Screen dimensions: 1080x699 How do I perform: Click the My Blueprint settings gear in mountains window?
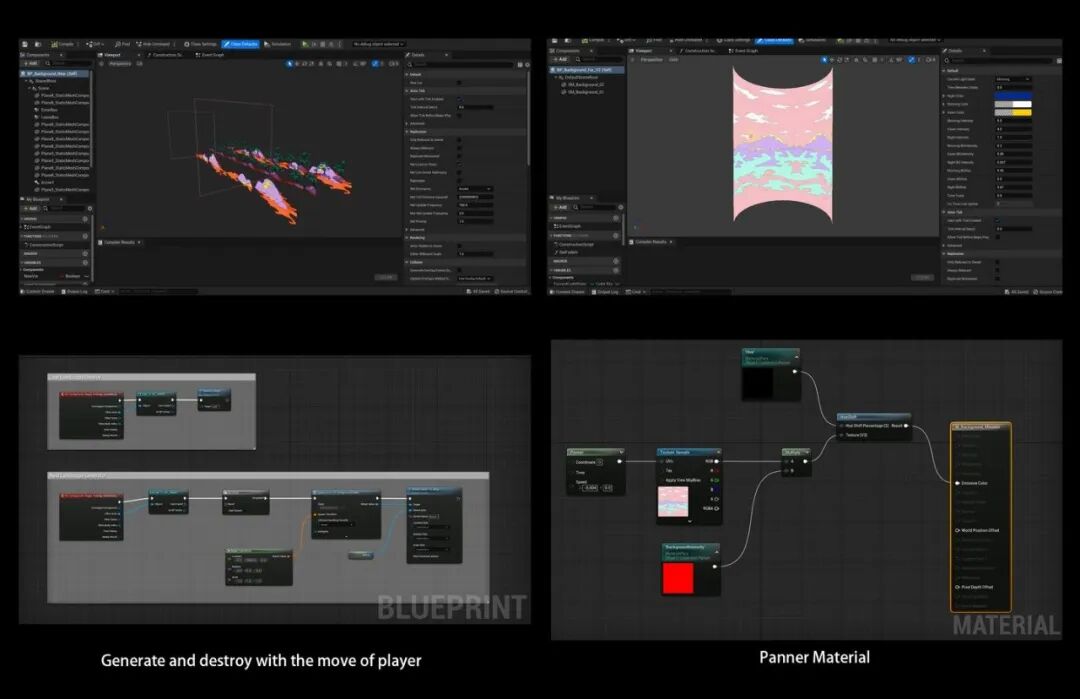(90, 208)
